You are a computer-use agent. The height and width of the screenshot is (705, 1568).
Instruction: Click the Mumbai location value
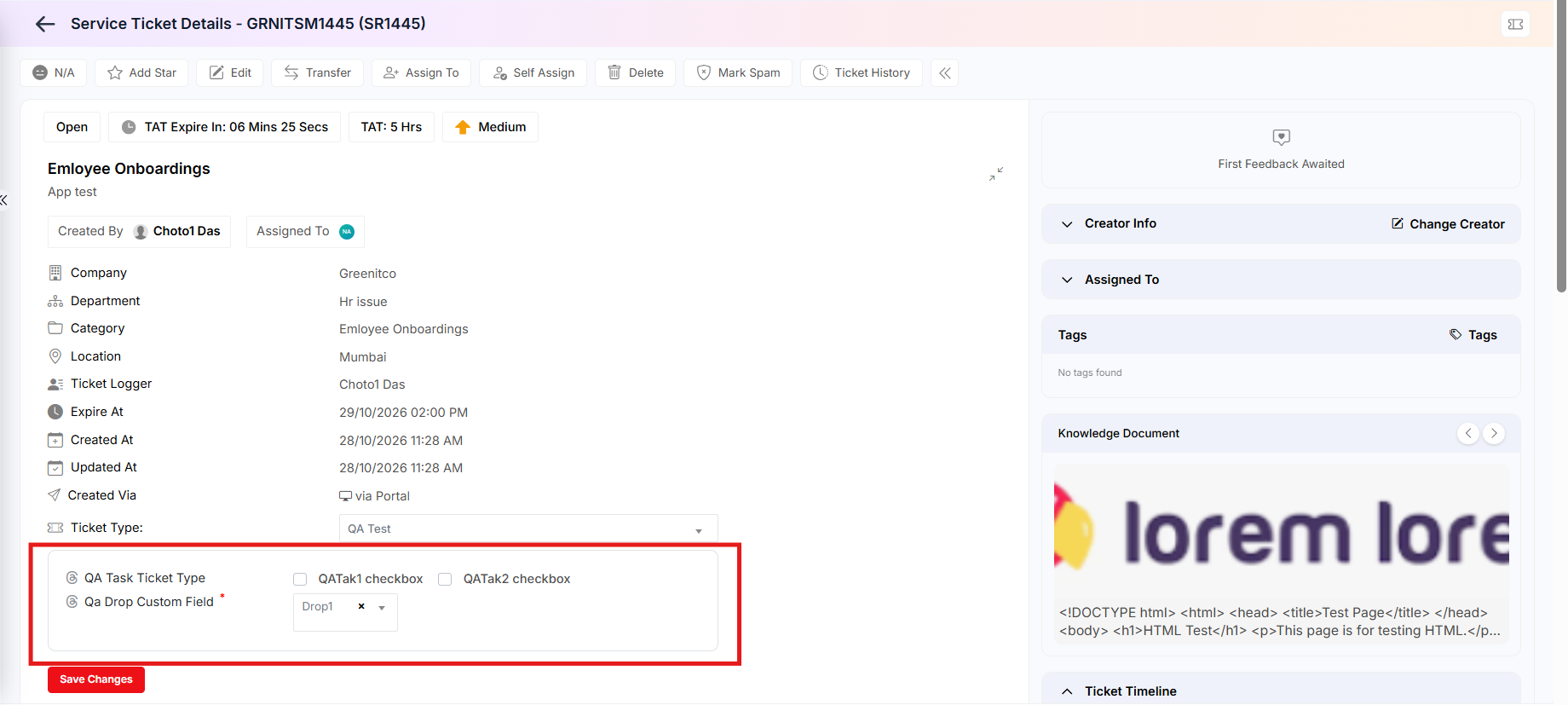[x=363, y=357]
